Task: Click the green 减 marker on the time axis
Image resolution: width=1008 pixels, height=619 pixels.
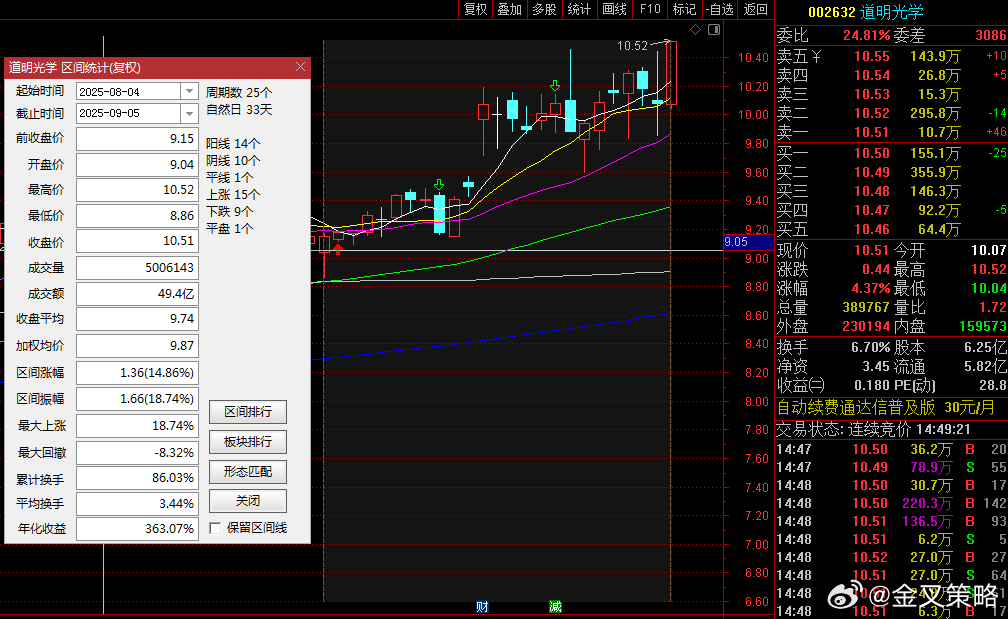Action: coord(555,607)
